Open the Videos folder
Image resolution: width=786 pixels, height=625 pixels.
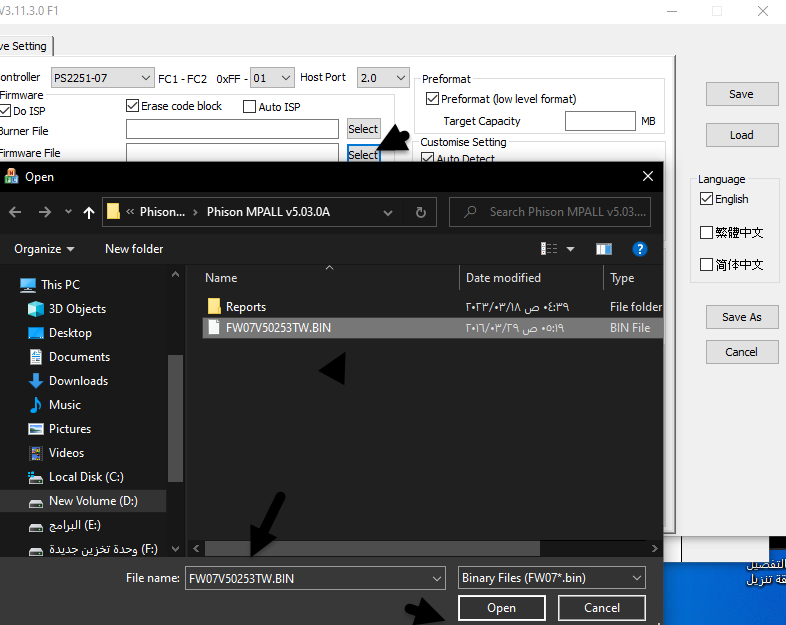56,453
